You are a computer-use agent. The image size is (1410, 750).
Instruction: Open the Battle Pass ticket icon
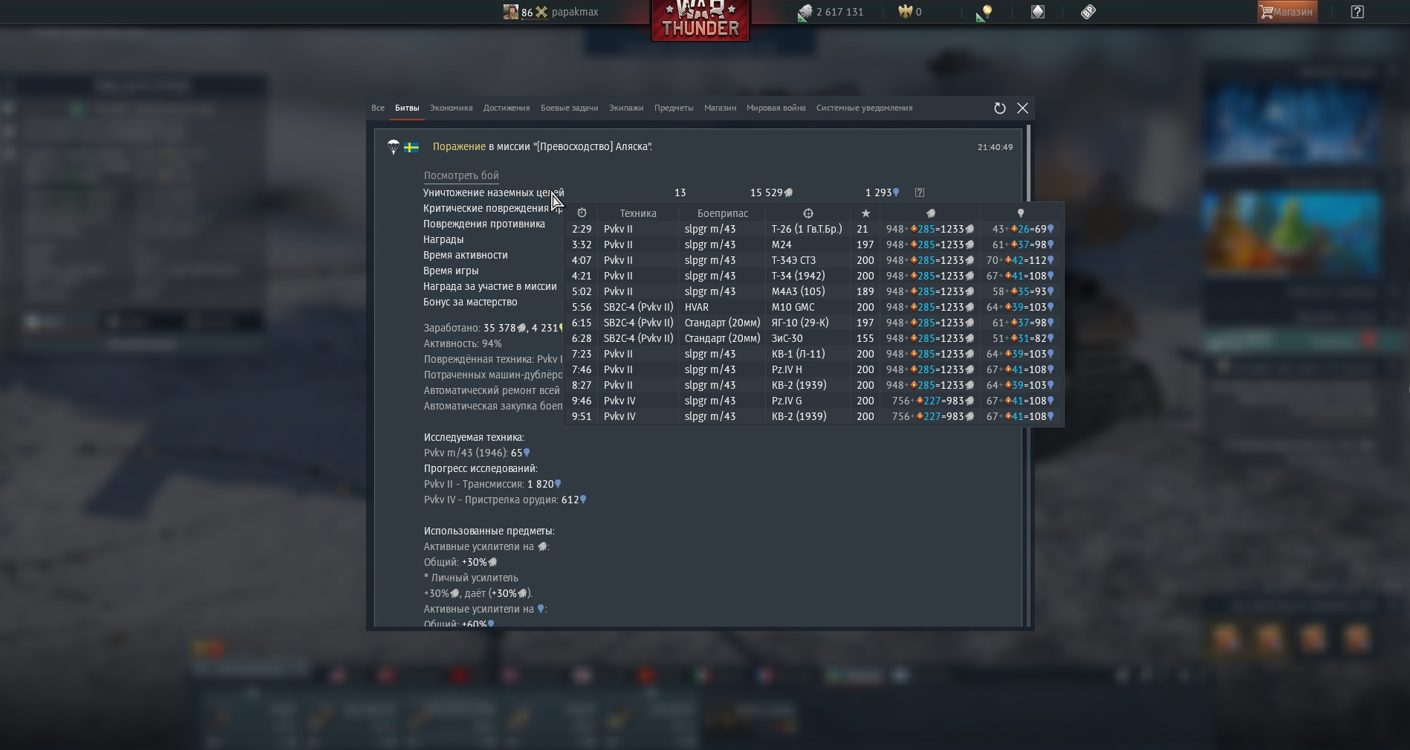click(1088, 12)
